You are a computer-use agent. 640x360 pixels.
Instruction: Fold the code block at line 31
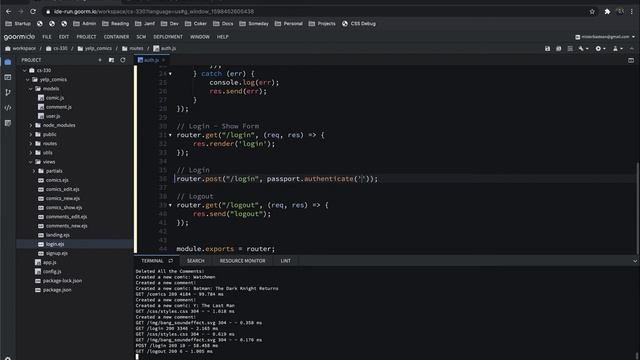(170, 135)
